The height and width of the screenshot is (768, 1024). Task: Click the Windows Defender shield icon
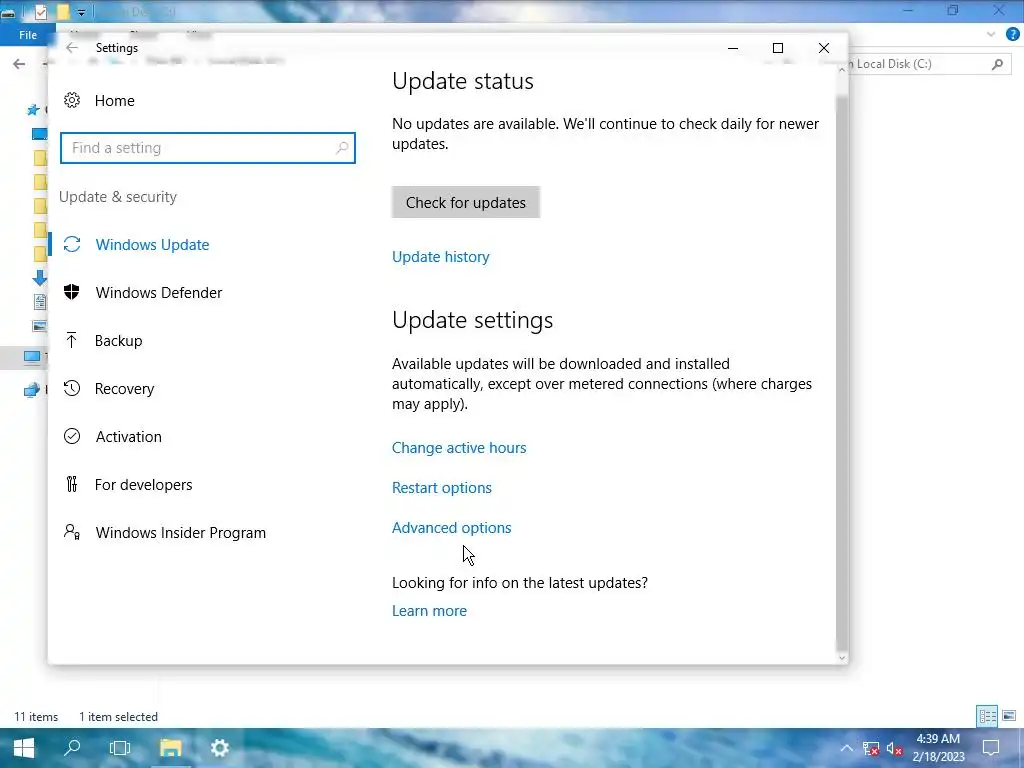[x=72, y=292]
